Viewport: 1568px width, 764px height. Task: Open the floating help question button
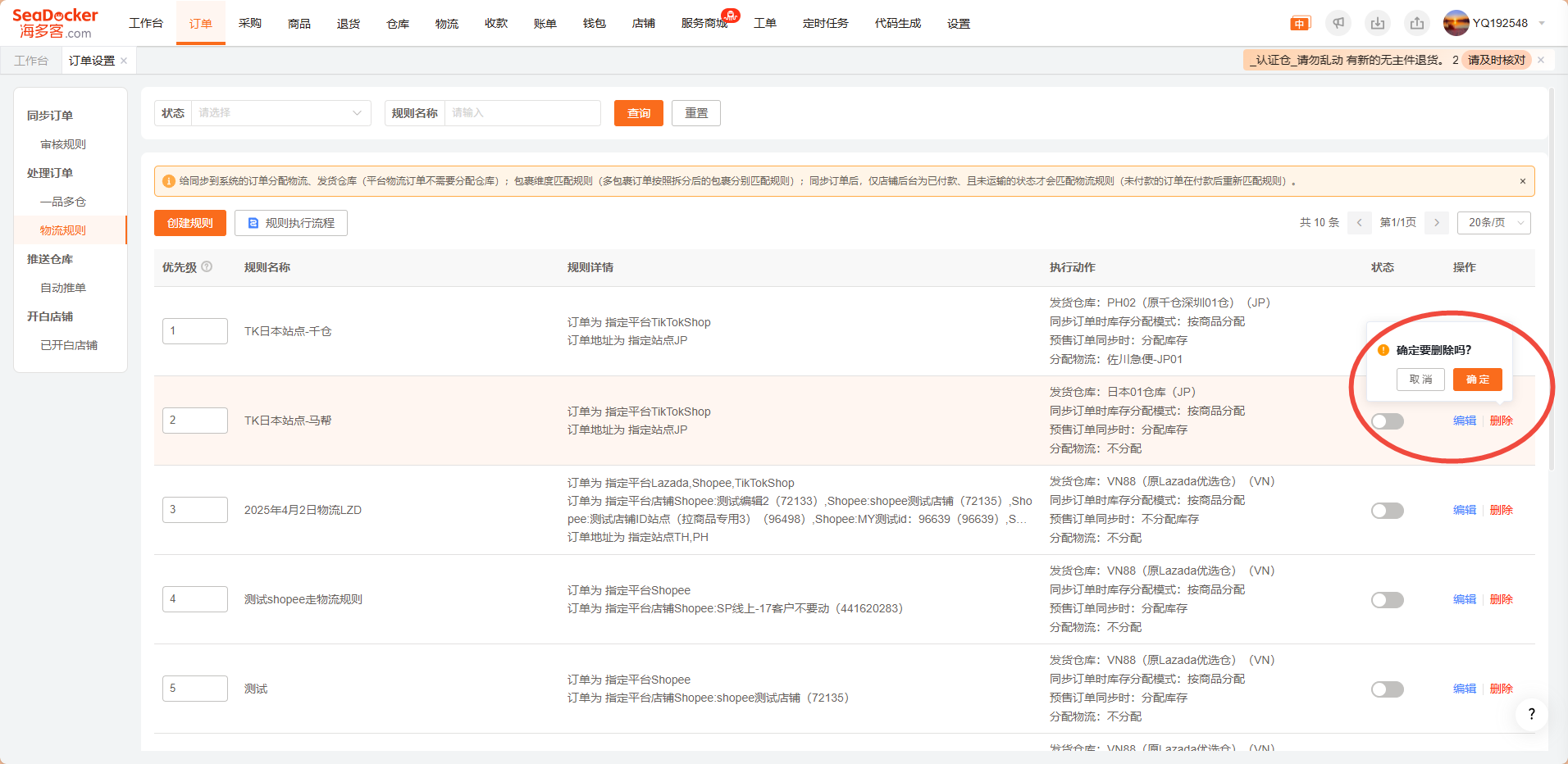pos(1530,714)
